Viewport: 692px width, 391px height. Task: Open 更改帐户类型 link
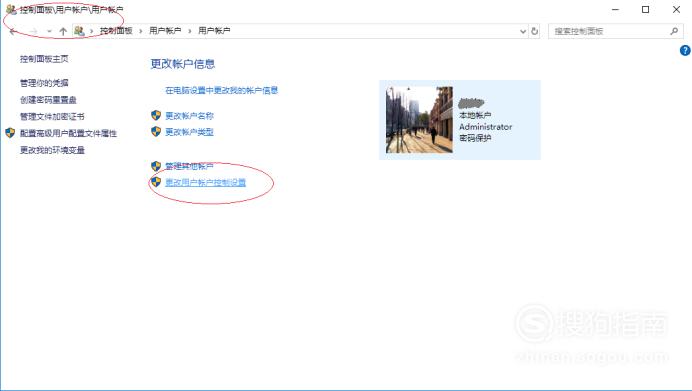click(189, 132)
